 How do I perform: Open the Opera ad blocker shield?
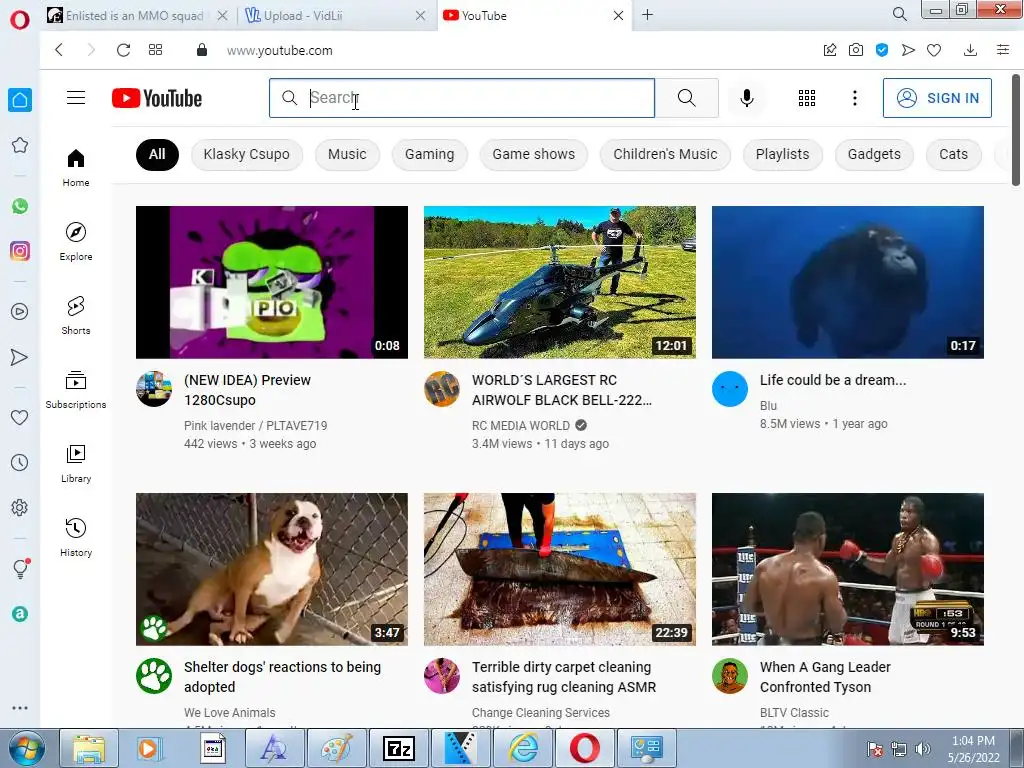click(x=882, y=50)
